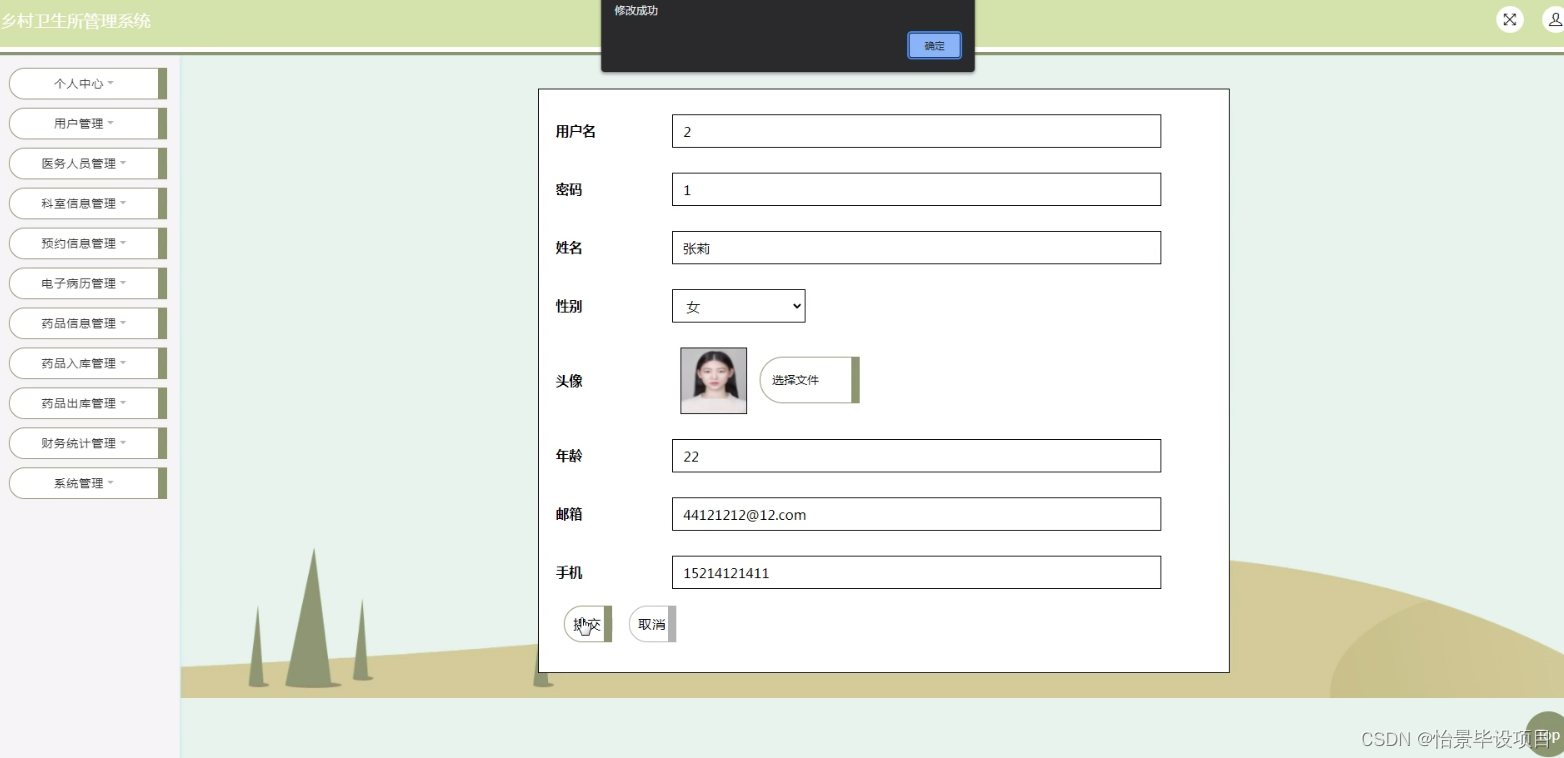
Task: Confirm the 修改成功 dialog with 确定
Action: [933, 45]
